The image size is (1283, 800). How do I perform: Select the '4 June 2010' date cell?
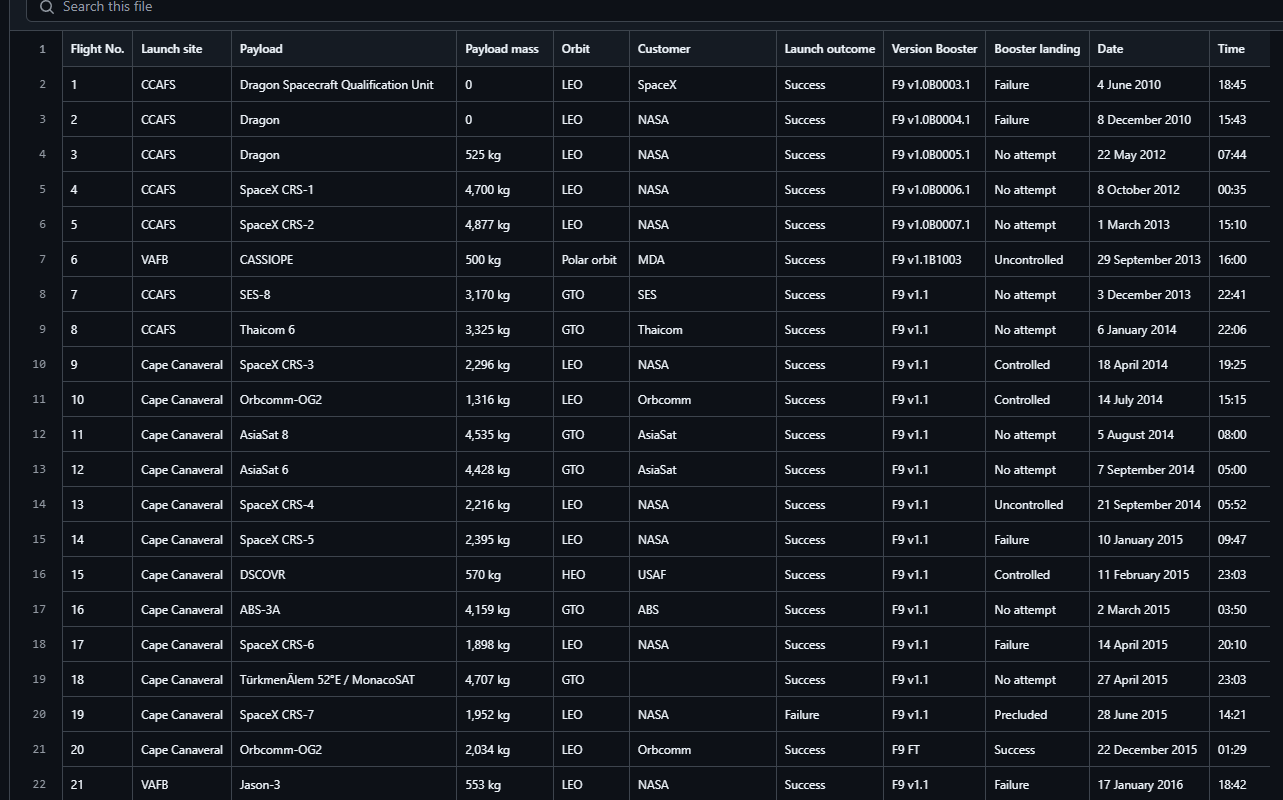click(x=1129, y=85)
